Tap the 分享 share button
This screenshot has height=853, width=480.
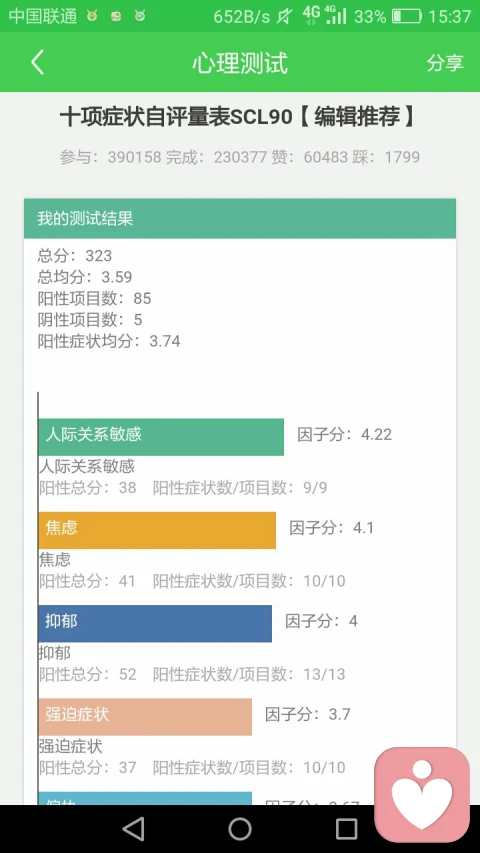[x=445, y=63]
